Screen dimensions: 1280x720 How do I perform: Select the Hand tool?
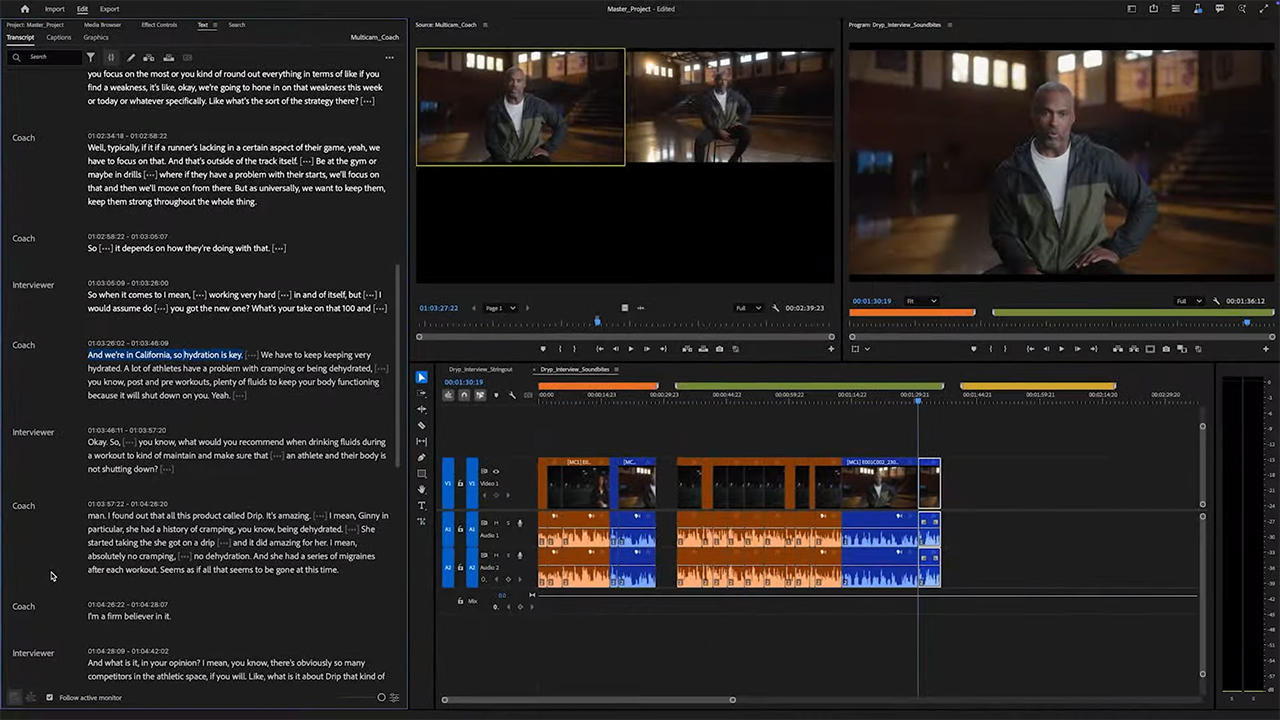(x=421, y=489)
